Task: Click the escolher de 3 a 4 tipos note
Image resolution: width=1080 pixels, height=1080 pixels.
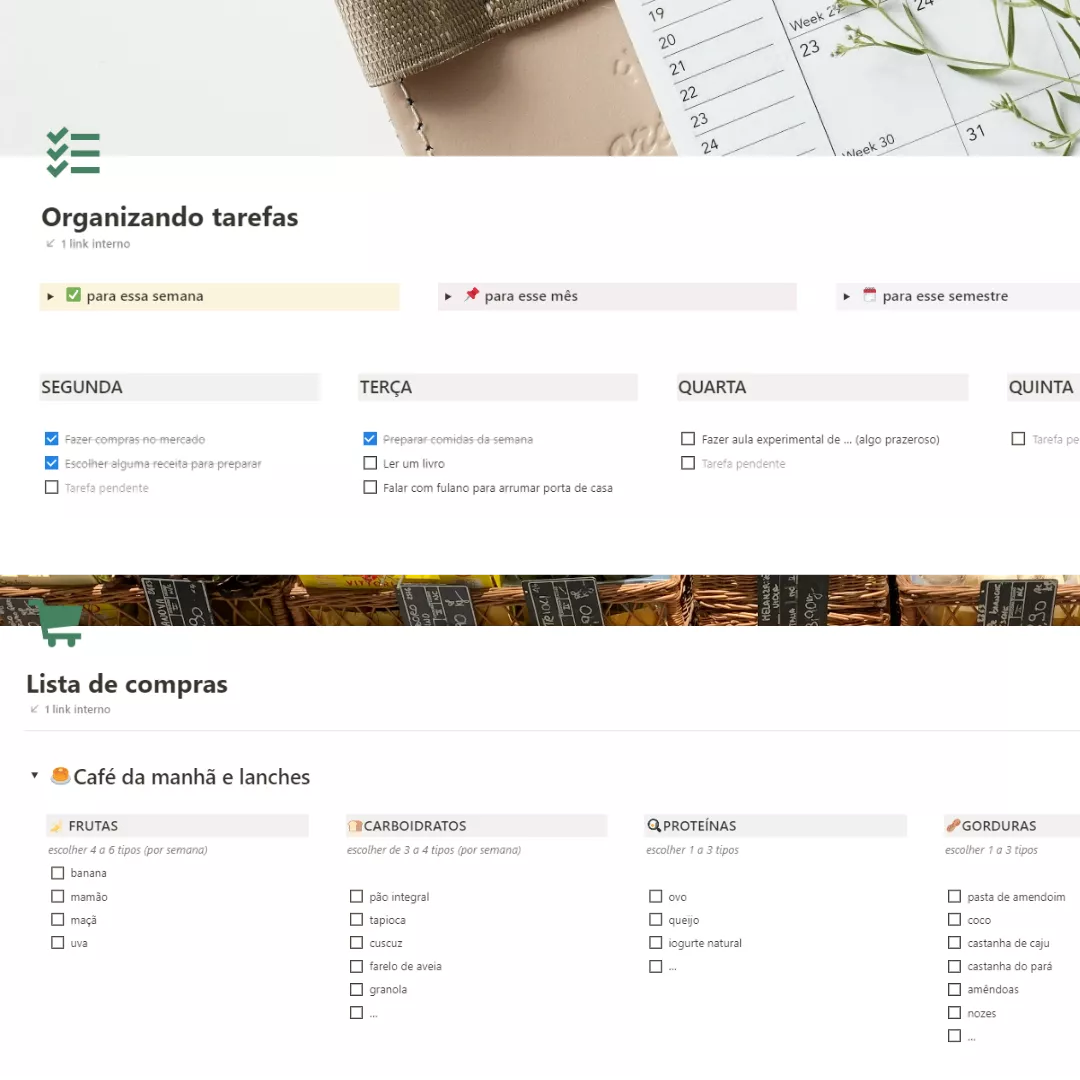Action: pyautogui.click(x=434, y=850)
